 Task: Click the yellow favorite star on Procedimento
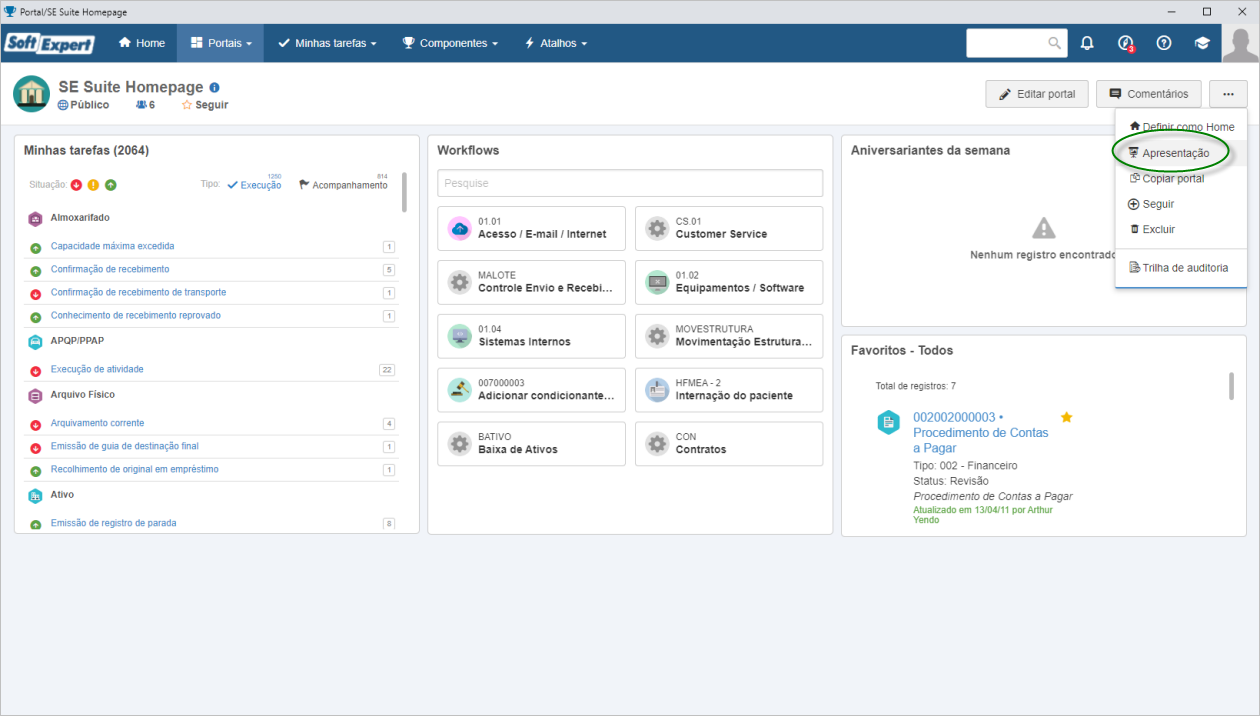(1066, 417)
